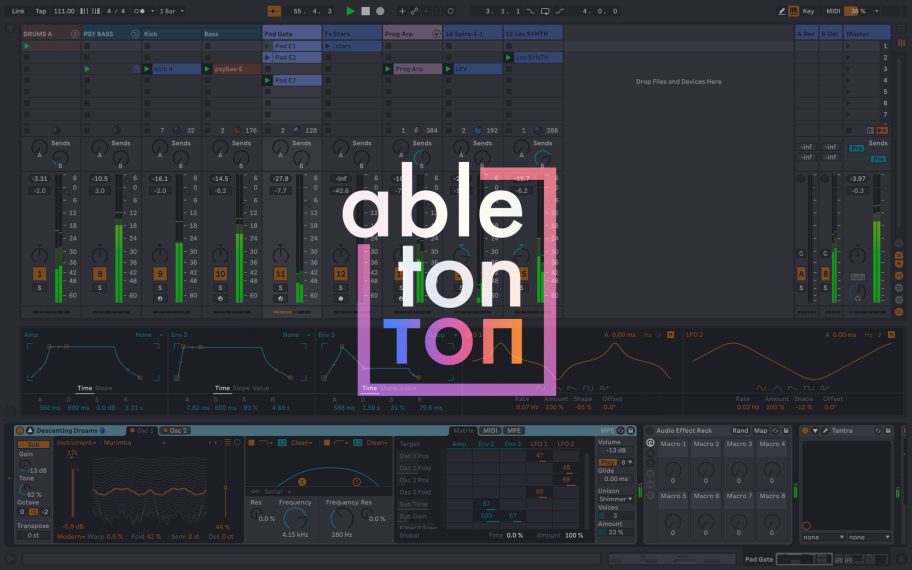This screenshot has width=912, height=570.
Task: Select the Slope tab in Env 2
Action: pyautogui.click(x=241, y=388)
